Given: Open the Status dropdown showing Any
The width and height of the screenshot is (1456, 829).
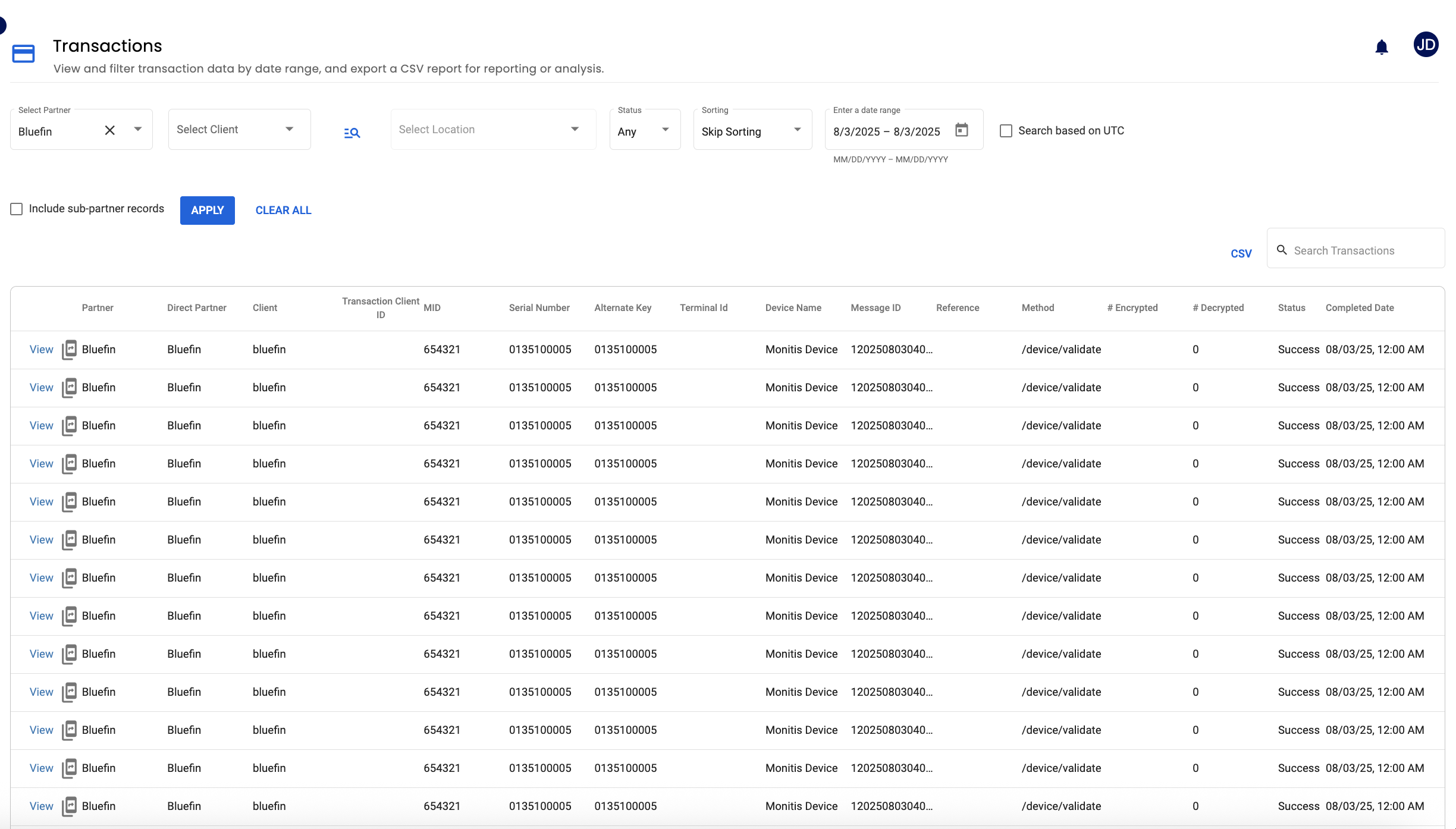Looking at the screenshot, I should coord(645,129).
